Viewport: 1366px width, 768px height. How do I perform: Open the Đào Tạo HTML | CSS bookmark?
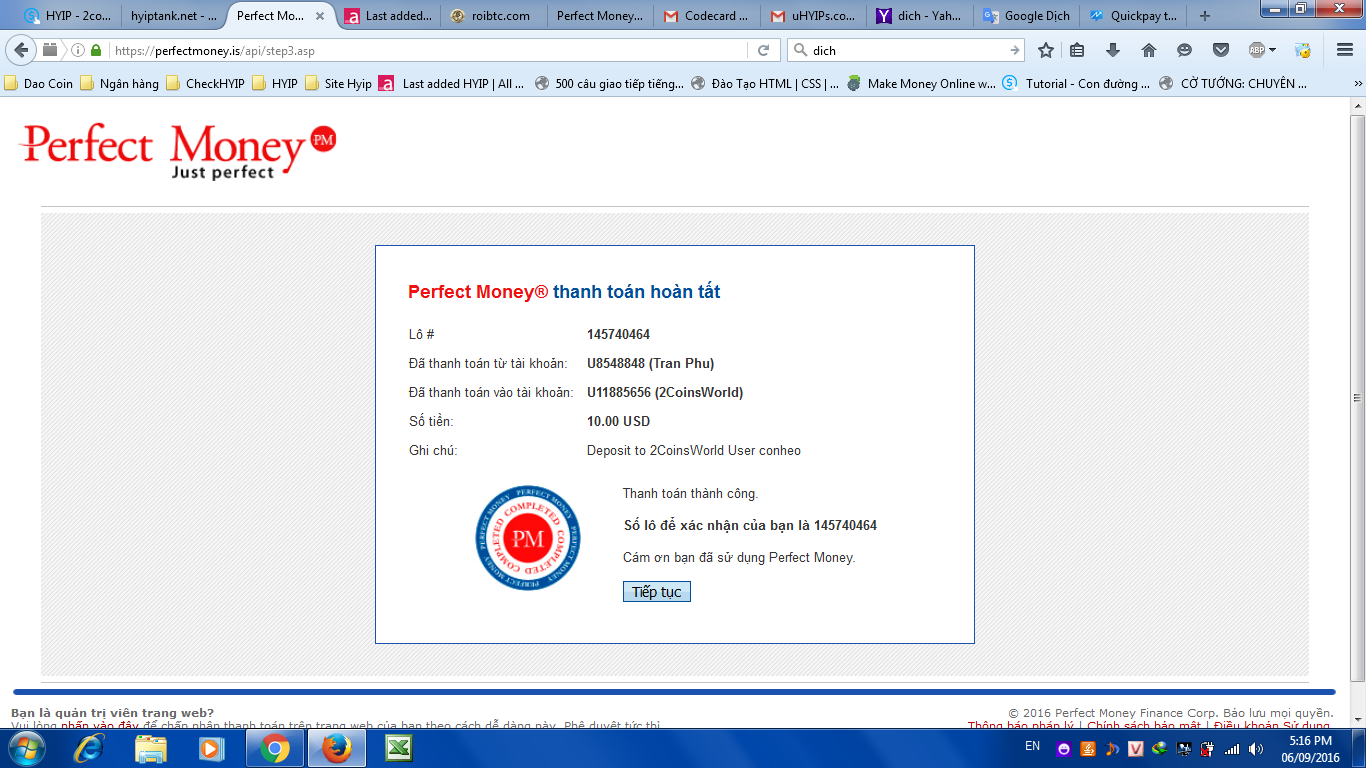[765, 84]
